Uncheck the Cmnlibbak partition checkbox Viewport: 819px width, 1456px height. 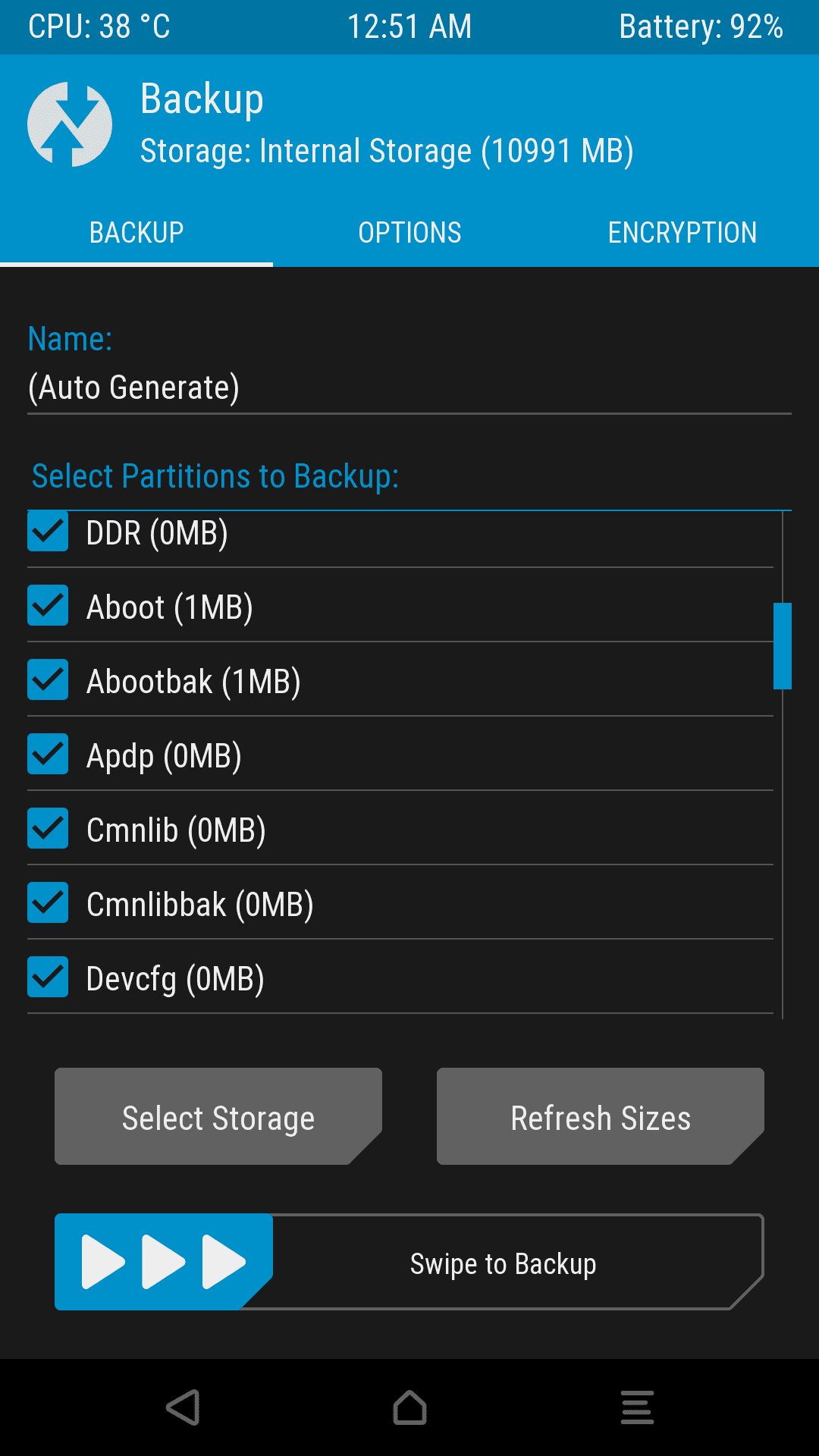(x=48, y=903)
